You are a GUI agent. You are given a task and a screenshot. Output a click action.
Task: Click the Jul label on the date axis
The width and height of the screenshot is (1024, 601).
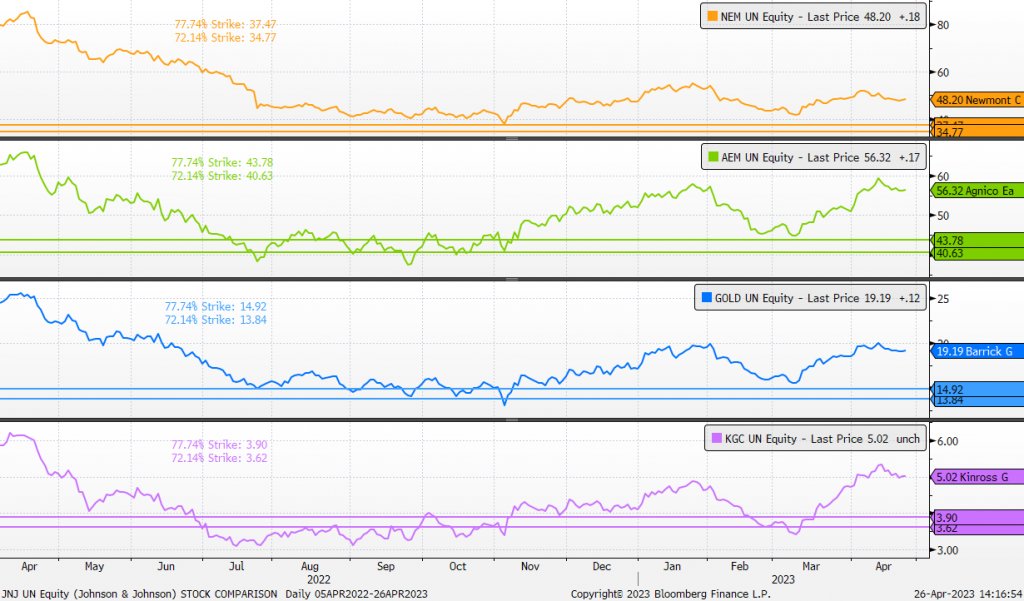click(236, 566)
